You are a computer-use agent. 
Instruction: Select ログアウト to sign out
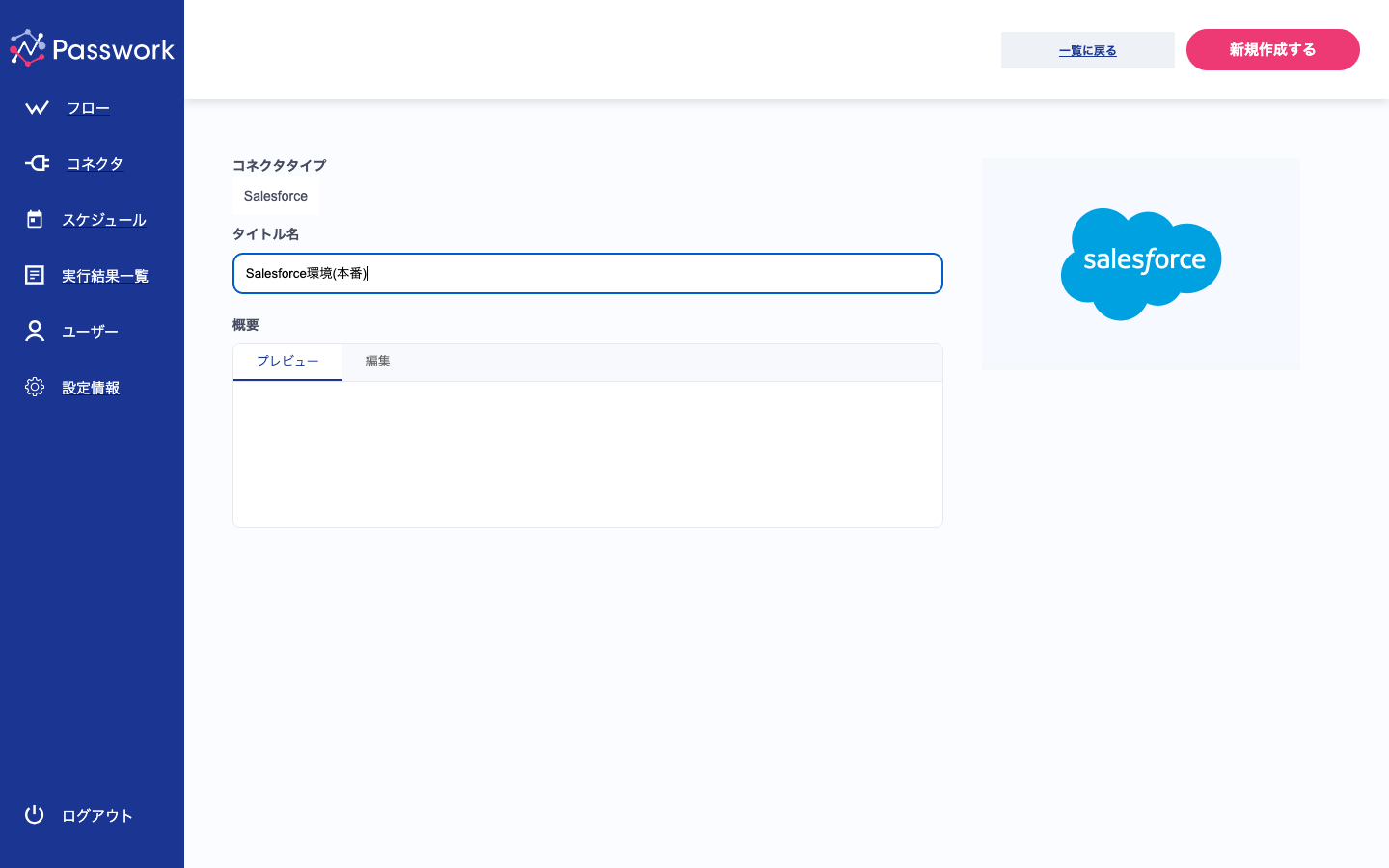pyautogui.click(x=97, y=816)
